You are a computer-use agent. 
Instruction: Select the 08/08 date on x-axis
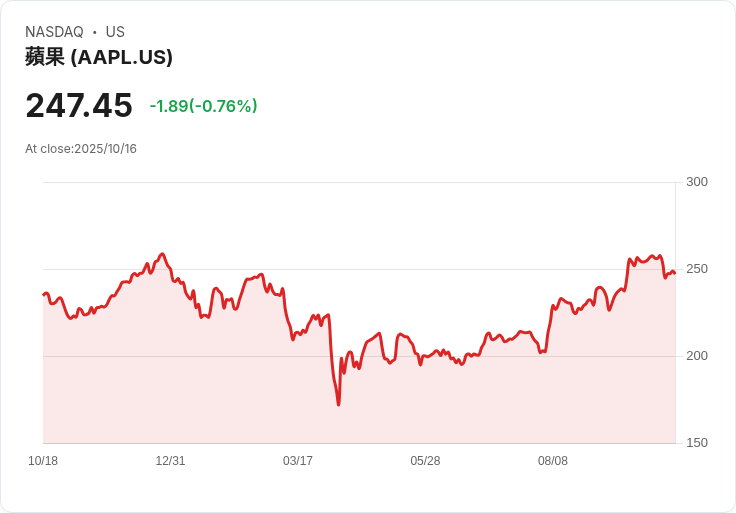553,461
